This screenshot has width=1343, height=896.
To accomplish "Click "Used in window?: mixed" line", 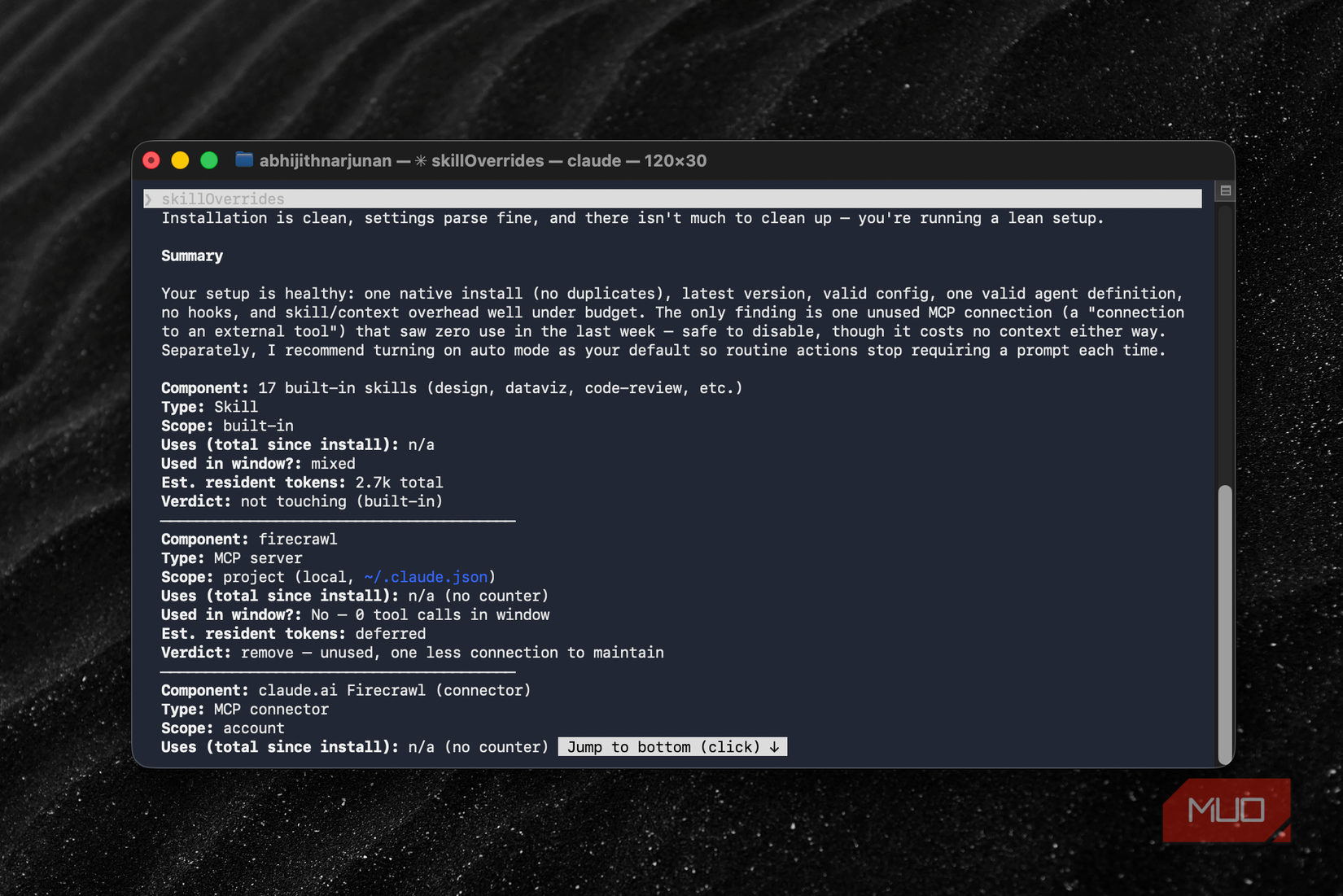I will coord(258,464).
